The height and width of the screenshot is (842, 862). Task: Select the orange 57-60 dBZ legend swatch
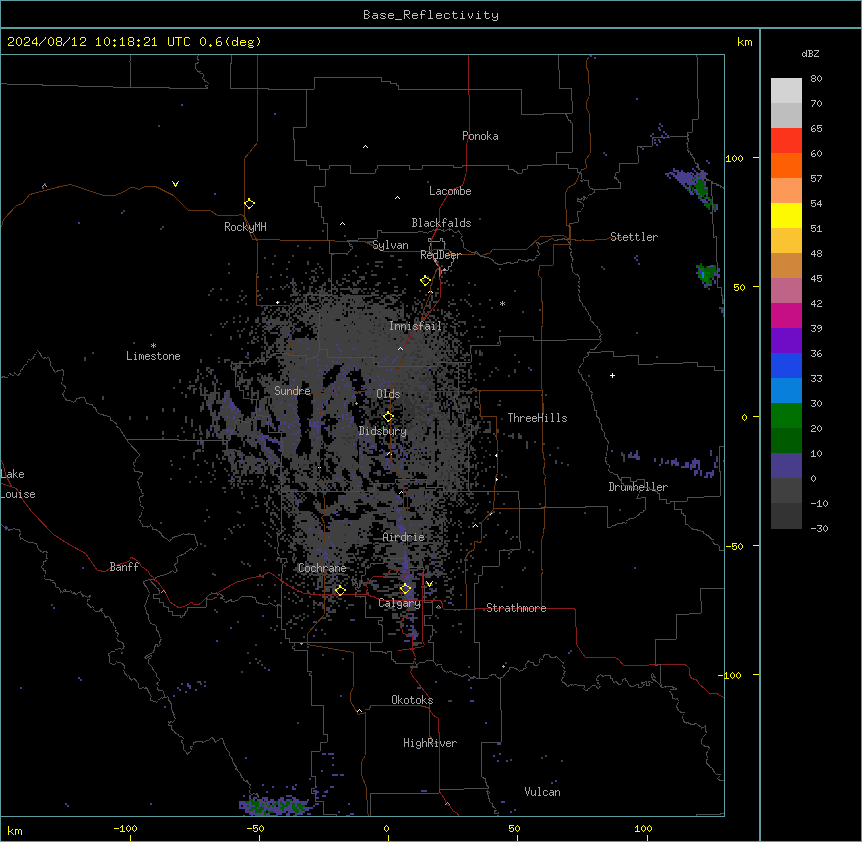(x=786, y=165)
